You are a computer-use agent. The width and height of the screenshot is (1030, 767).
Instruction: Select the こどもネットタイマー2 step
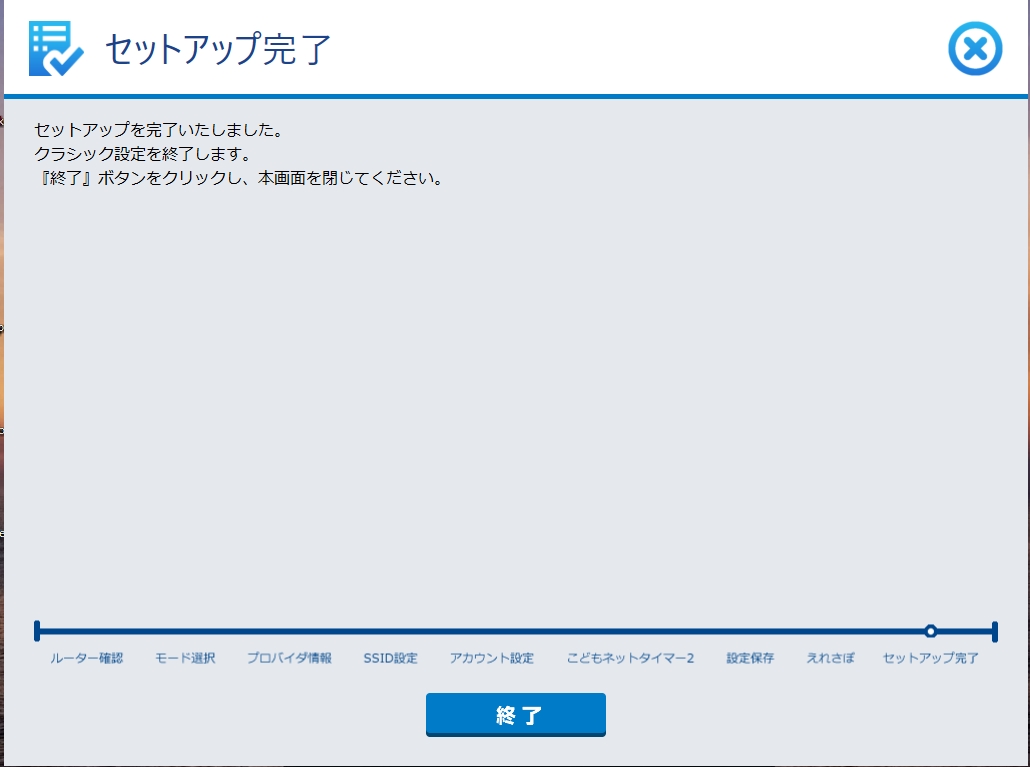pyautogui.click(x=630, y=658)
